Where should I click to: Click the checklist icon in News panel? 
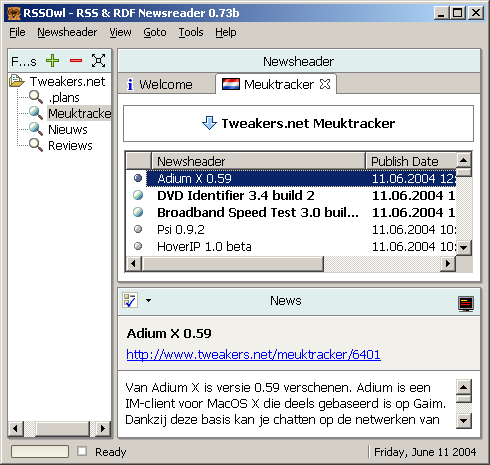pyautogui.click(x=130, y=300)
